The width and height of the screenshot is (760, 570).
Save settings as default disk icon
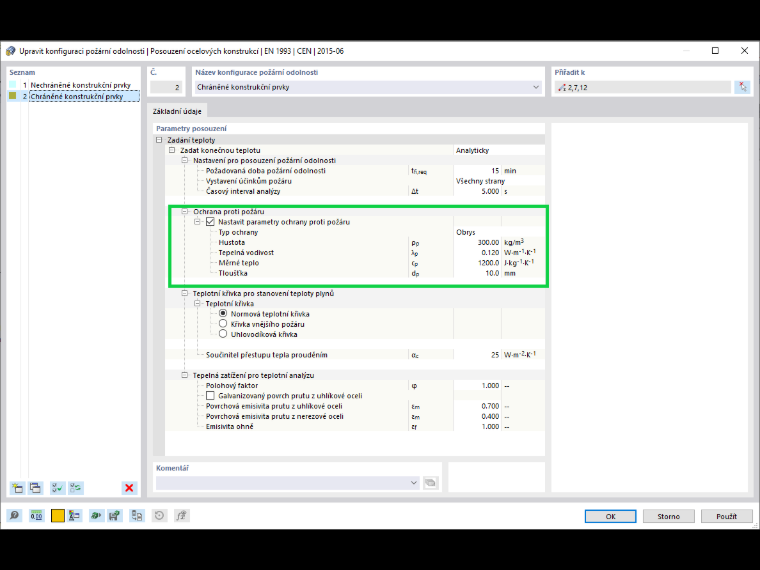point(114,516)
